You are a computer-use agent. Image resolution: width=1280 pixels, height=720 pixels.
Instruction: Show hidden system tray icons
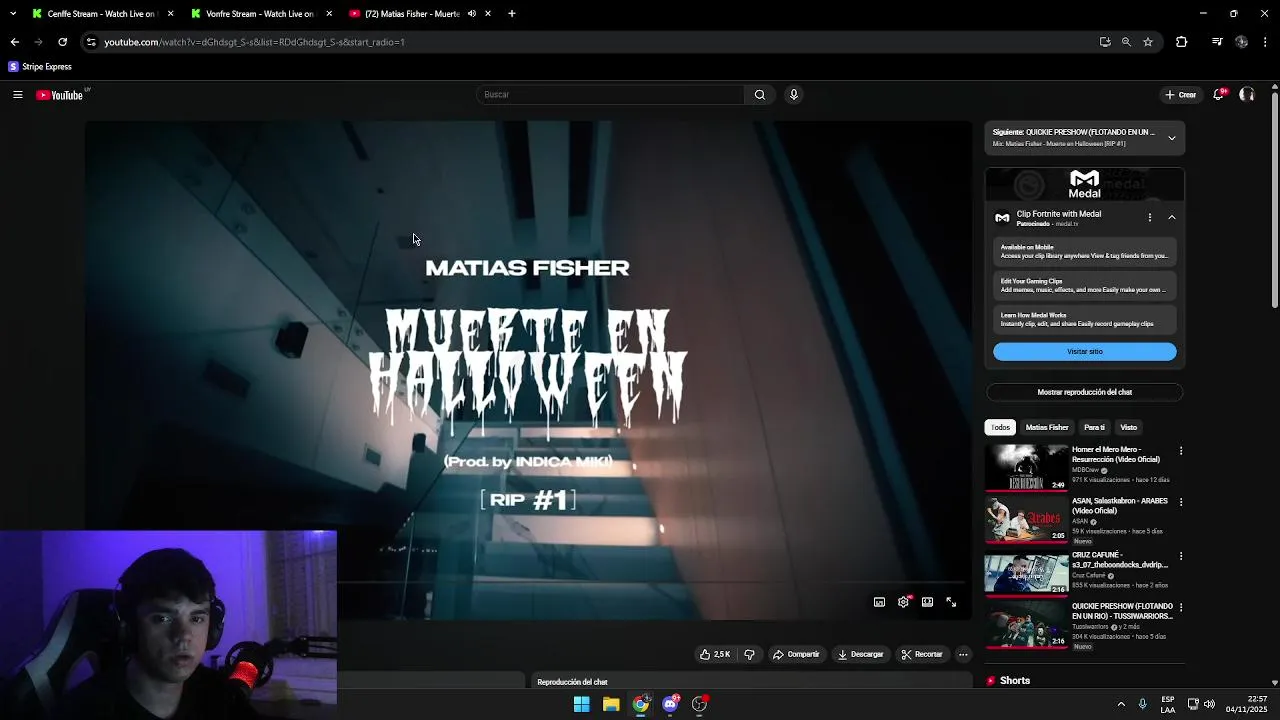pos(1121,704)
